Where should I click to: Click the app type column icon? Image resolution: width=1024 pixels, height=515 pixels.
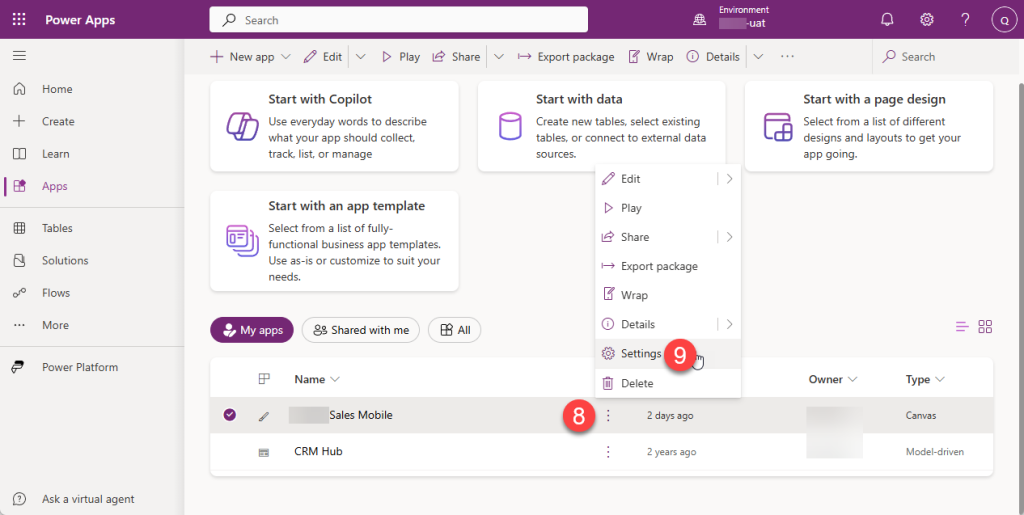(x=264, y=379)
